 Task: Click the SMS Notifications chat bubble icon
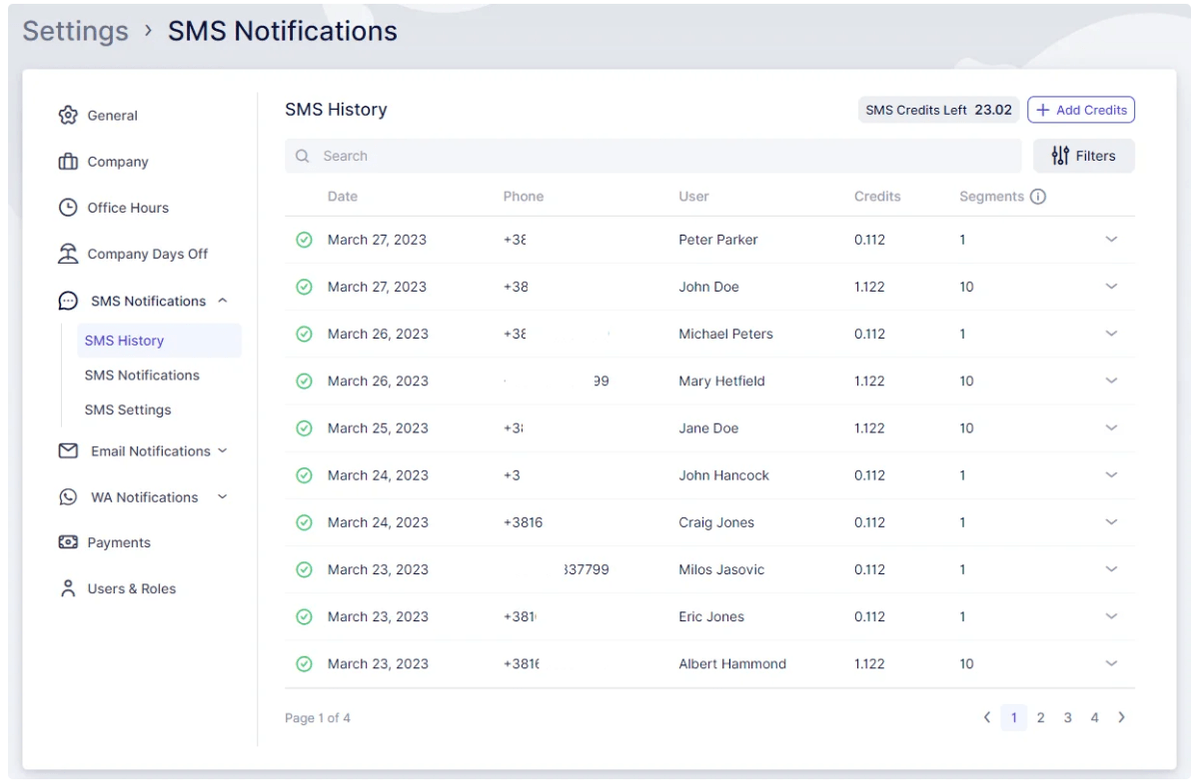pos(68,301)
